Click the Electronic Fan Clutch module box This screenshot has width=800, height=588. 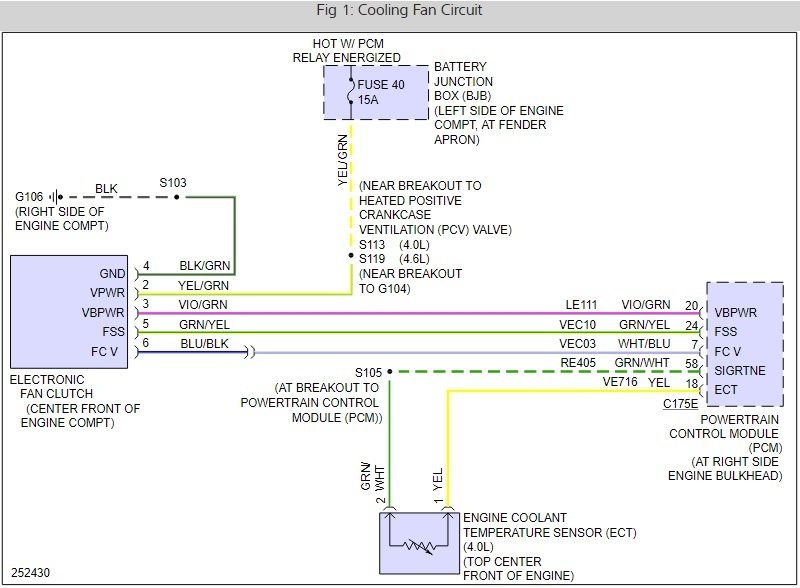pos(69,312)
